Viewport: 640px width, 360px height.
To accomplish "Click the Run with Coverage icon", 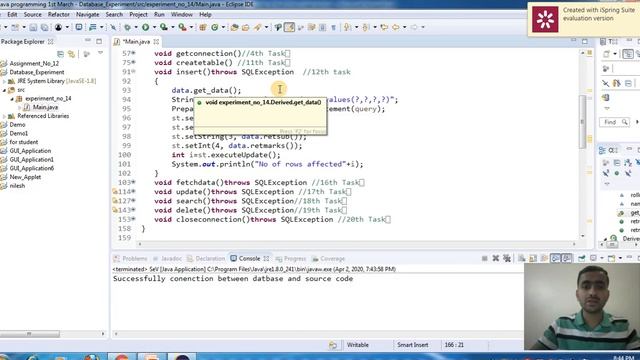I will (x=163, y=27).
